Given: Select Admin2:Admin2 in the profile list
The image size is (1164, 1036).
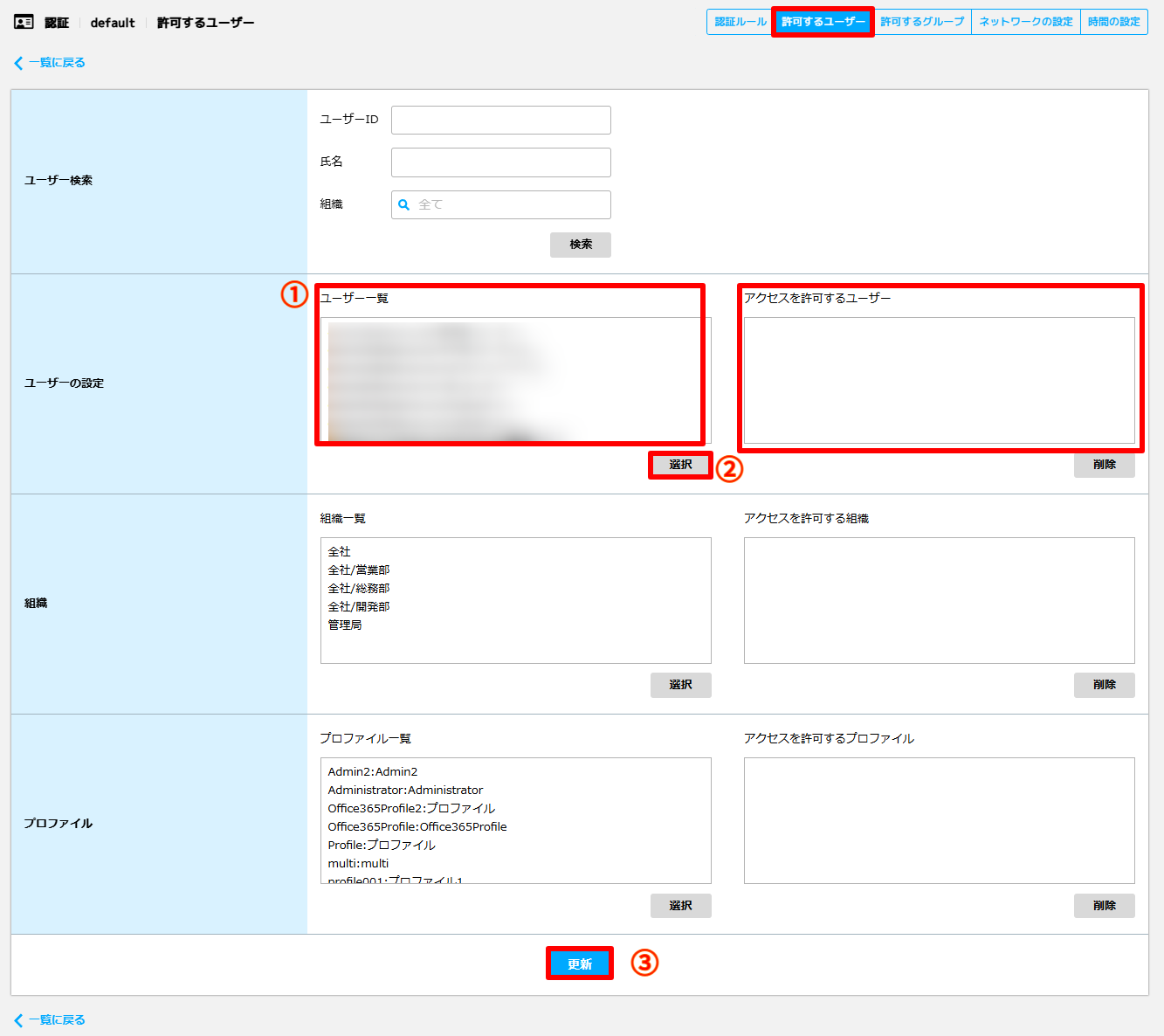Looking at the screenshot, I should point(373,772).
